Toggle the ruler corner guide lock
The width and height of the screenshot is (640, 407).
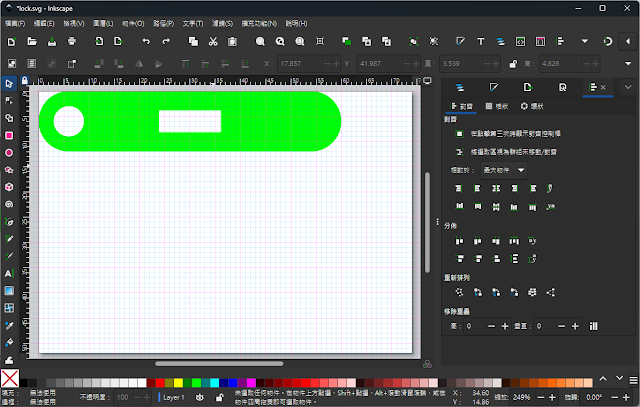[24, 80]
